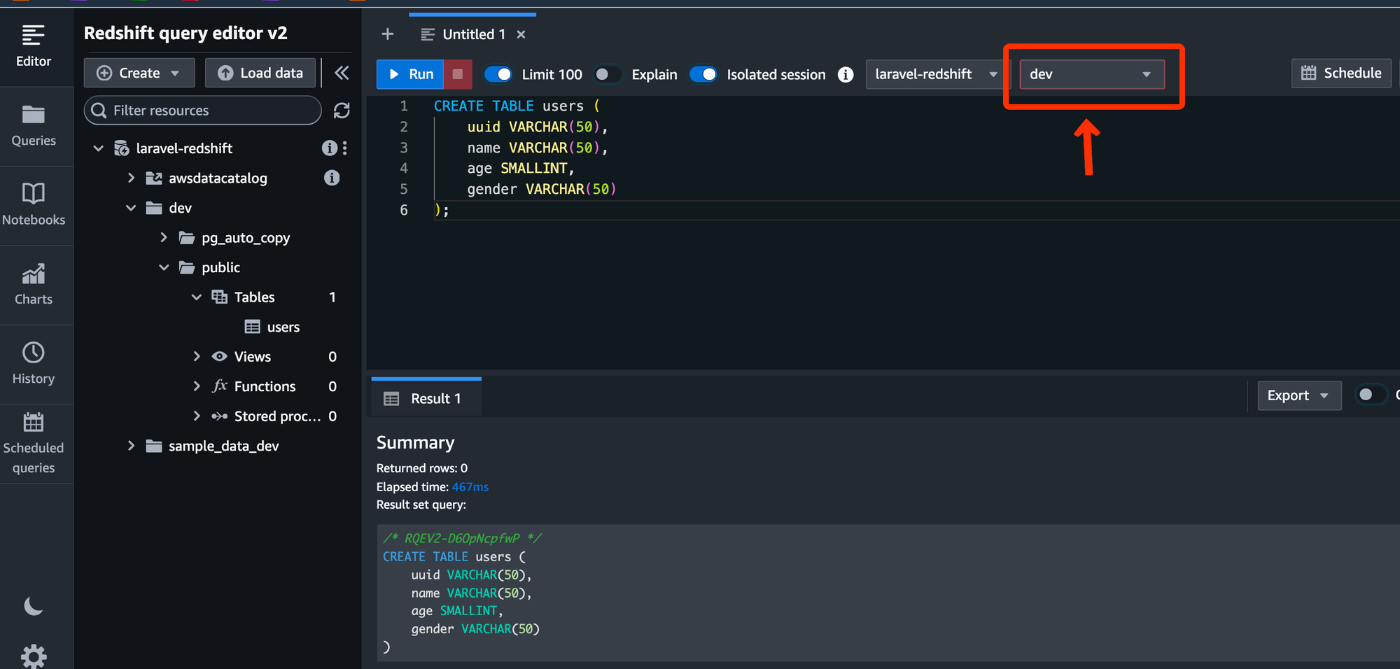Expand the sample_data_dev database
Screen dimensions: 1400x669
coord(131,446)
